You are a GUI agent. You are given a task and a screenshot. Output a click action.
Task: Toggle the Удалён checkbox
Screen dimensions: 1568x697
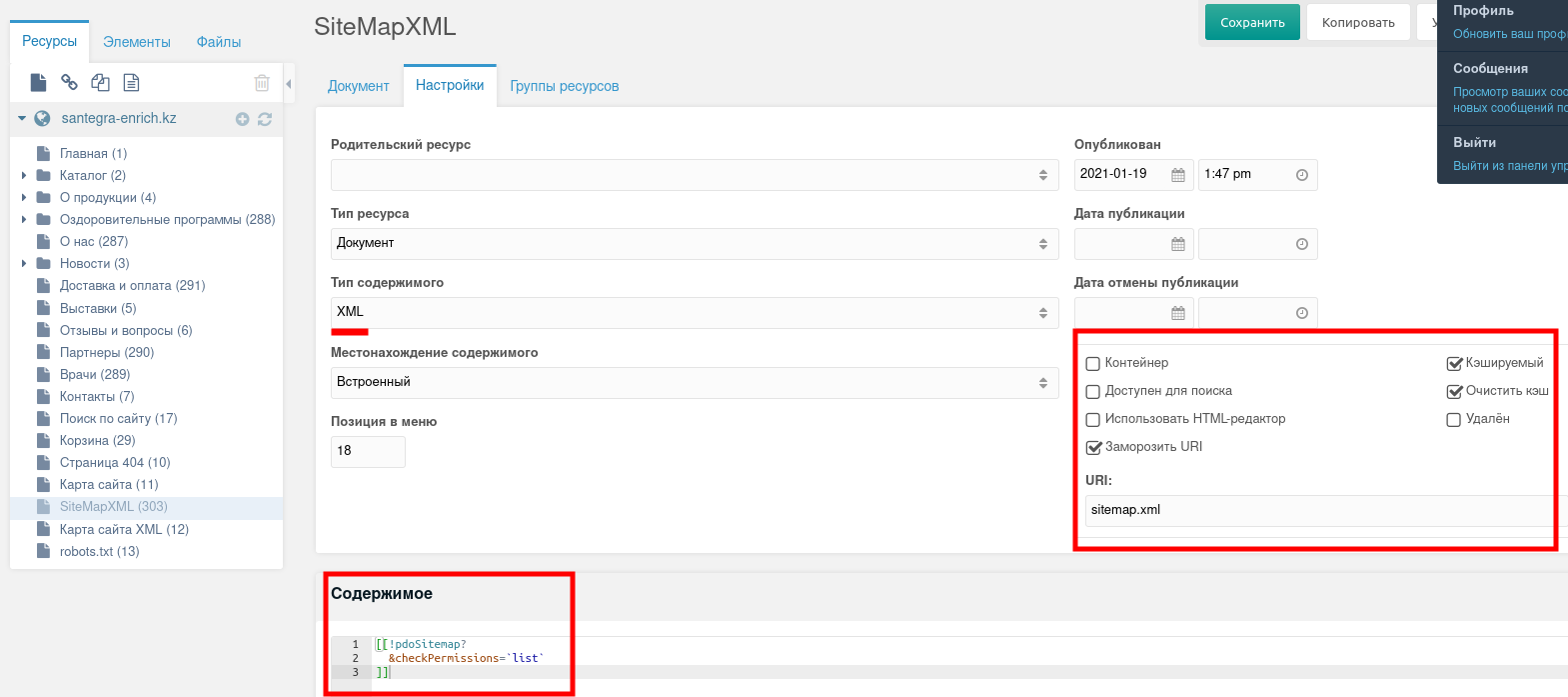(x=1454, y=420)
